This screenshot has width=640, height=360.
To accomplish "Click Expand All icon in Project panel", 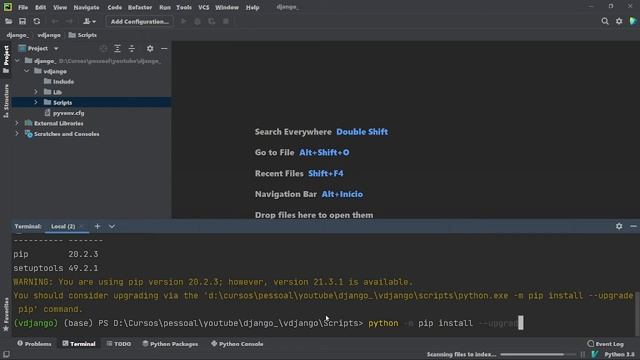I will pyautogui.click(x=118, y=49).
